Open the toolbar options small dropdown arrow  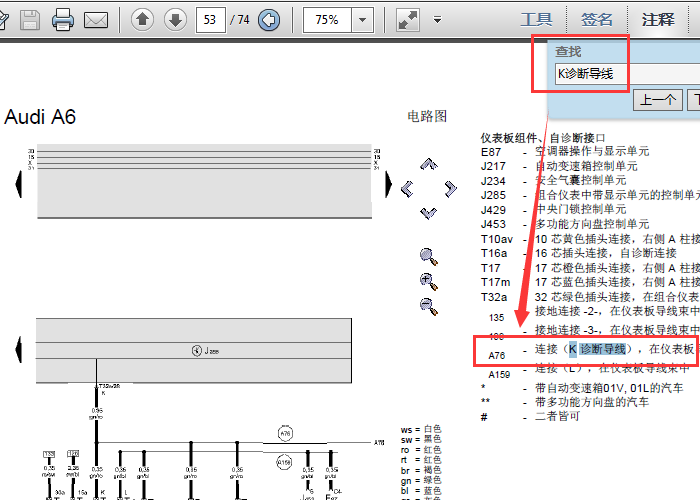click(x=438, y=20)
